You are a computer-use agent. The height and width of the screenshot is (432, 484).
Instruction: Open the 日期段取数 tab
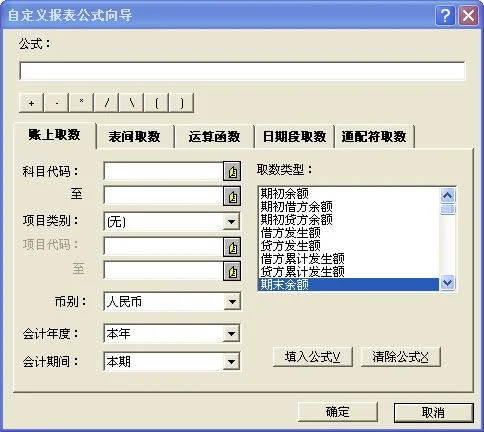pyautogui.click(x=294, y=137)
